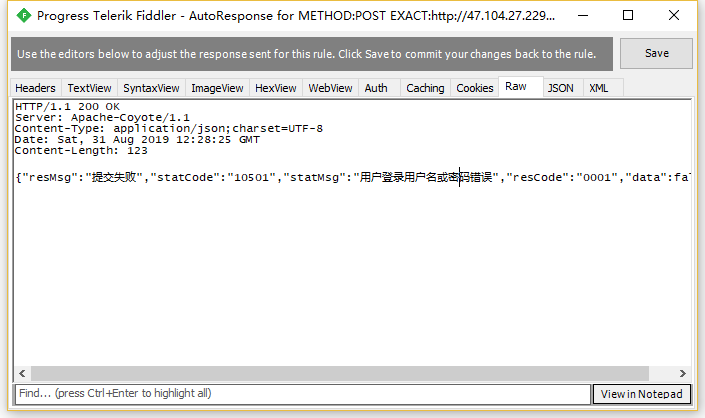
Task: Click the horizontal scrollbar thumb
Action: click(340, 374)
